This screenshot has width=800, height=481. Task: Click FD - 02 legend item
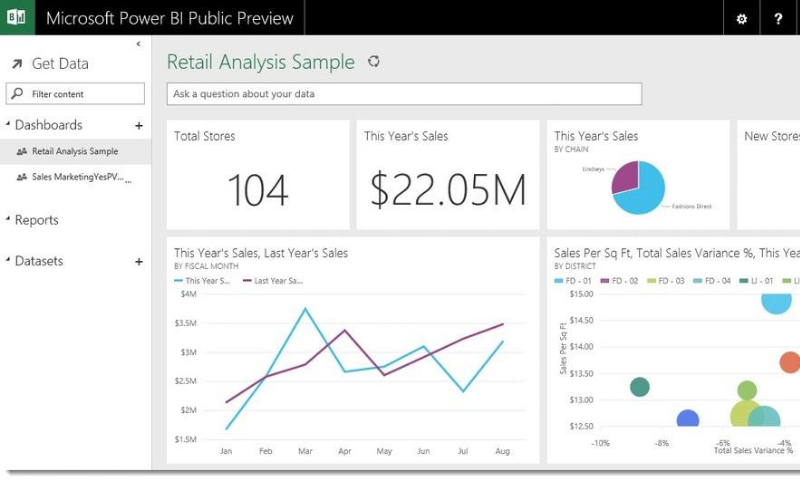619,281
